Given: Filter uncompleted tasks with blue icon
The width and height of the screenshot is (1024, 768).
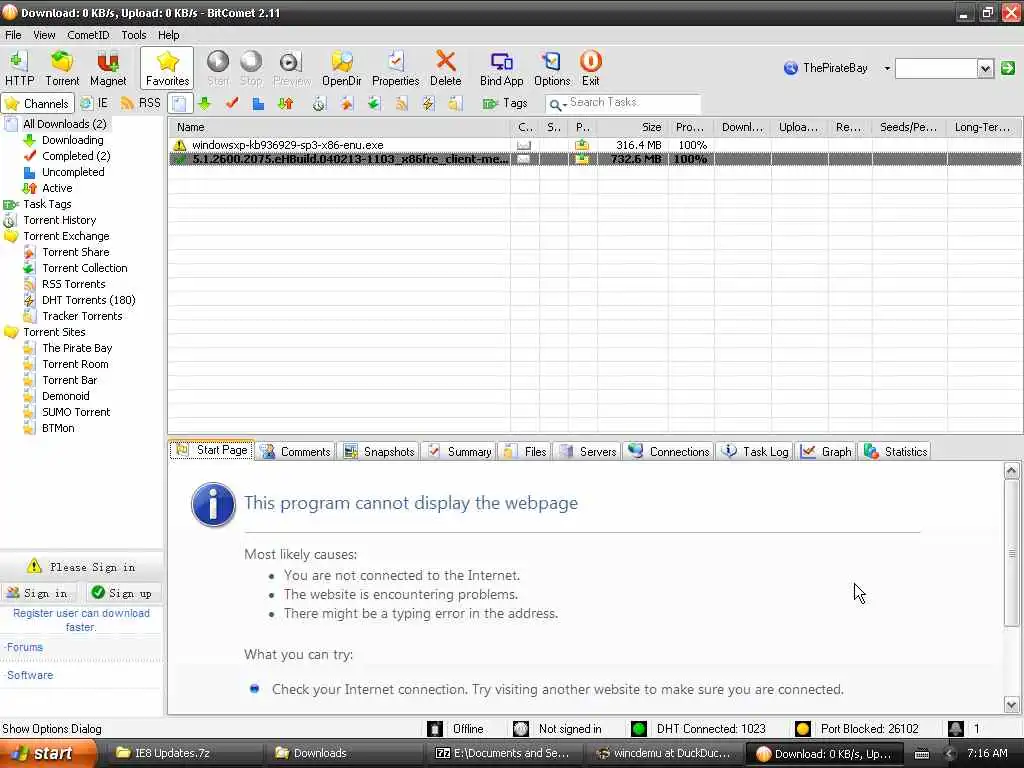Looking at the screenshot, I should 258,103.
